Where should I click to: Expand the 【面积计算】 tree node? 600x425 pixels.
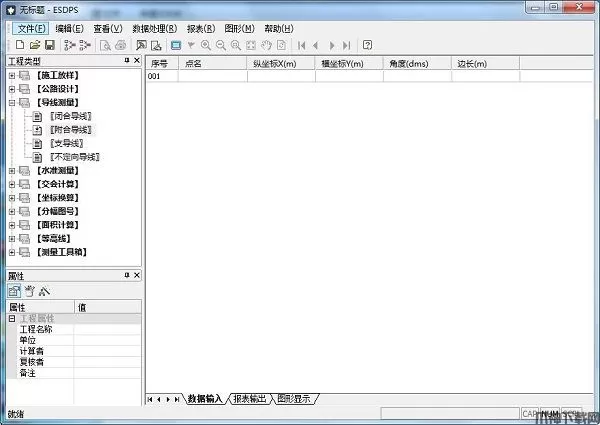point(12,225)
